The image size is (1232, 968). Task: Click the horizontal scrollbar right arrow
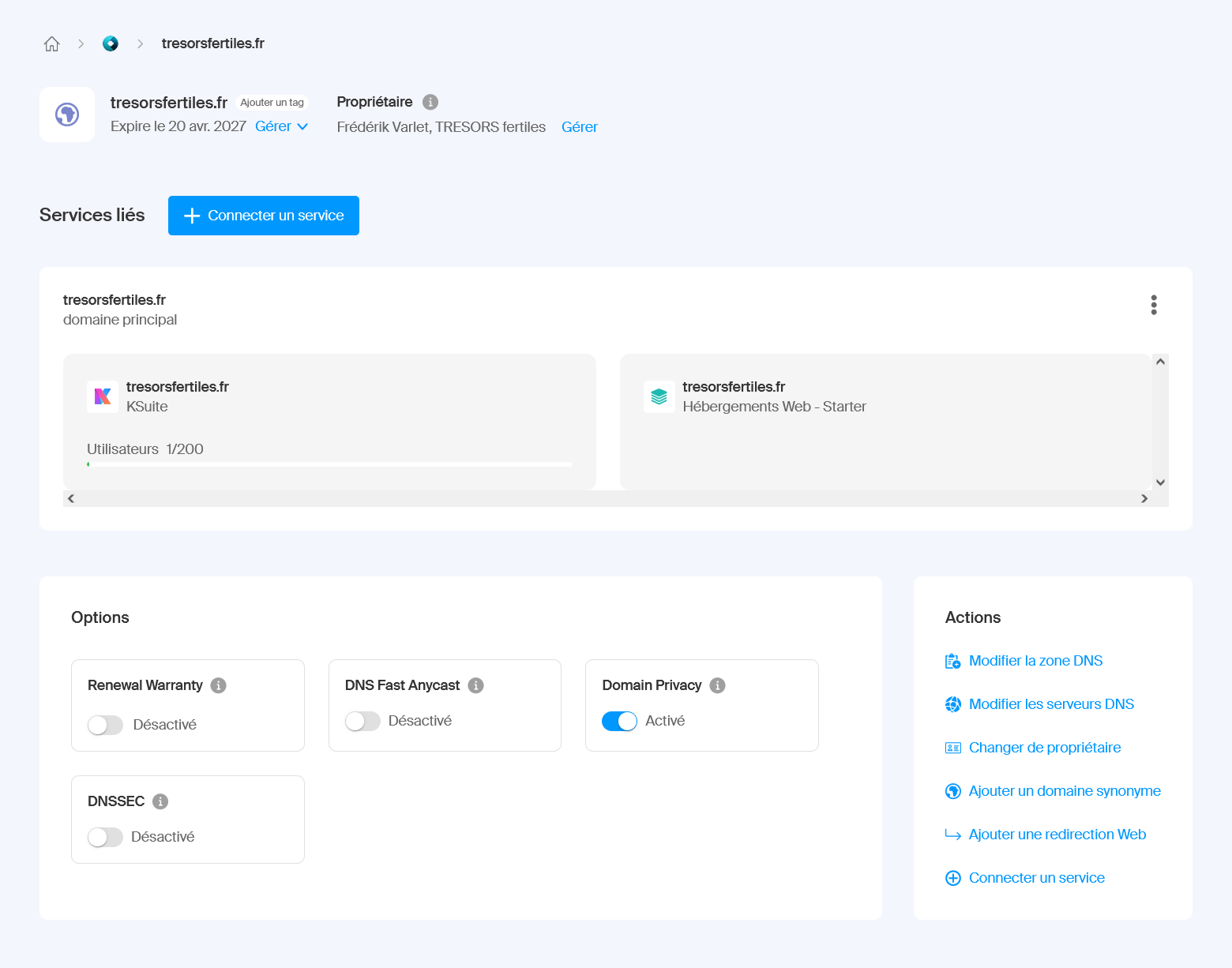click(1144, 498)
